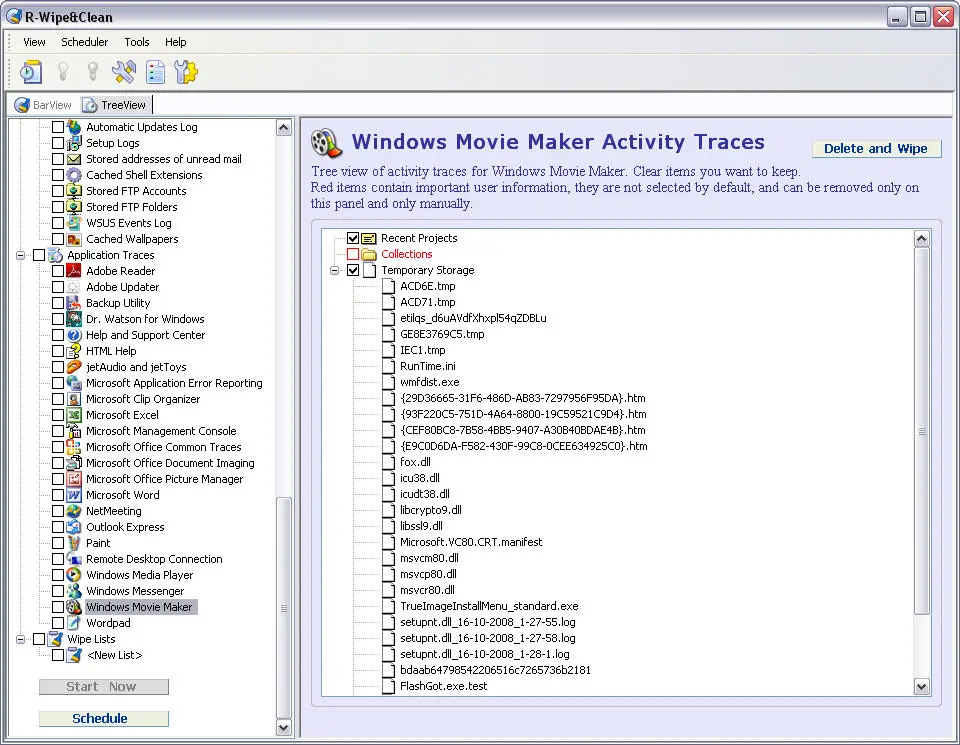The height and width of the screenshot is (745, 960).
Task: Click the Microsoft Excel icon in tree
Action: pos(74,414)
